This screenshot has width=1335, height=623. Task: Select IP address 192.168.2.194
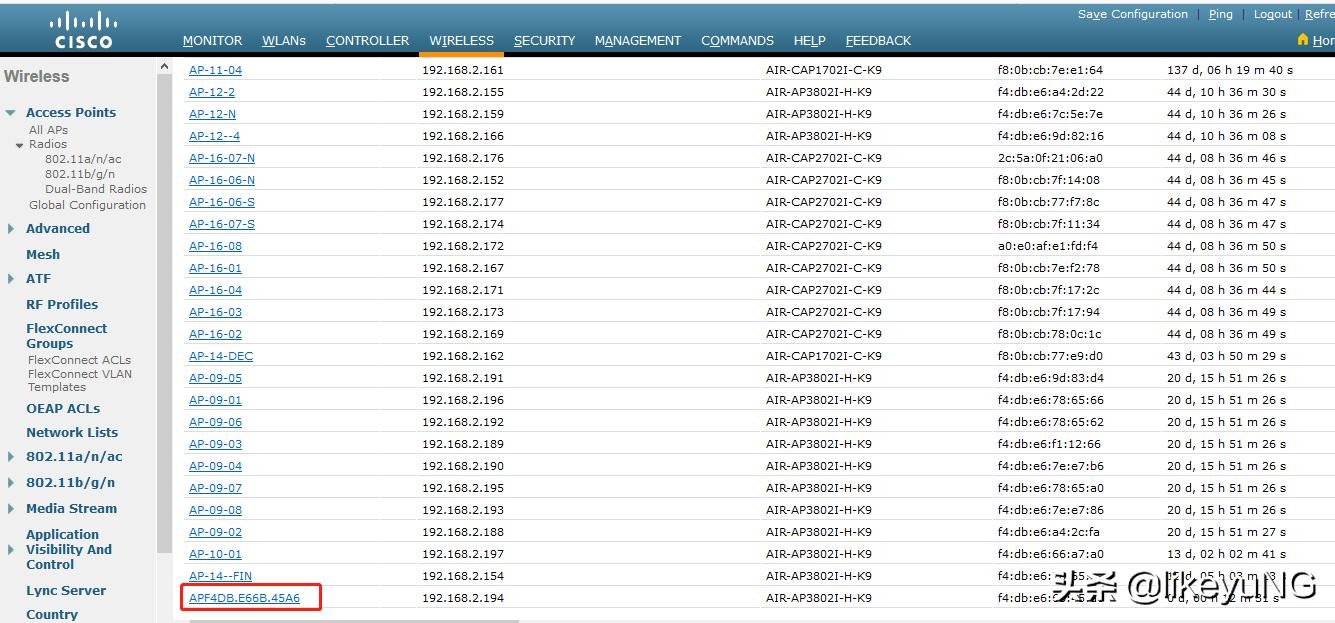tap(463, 598)
